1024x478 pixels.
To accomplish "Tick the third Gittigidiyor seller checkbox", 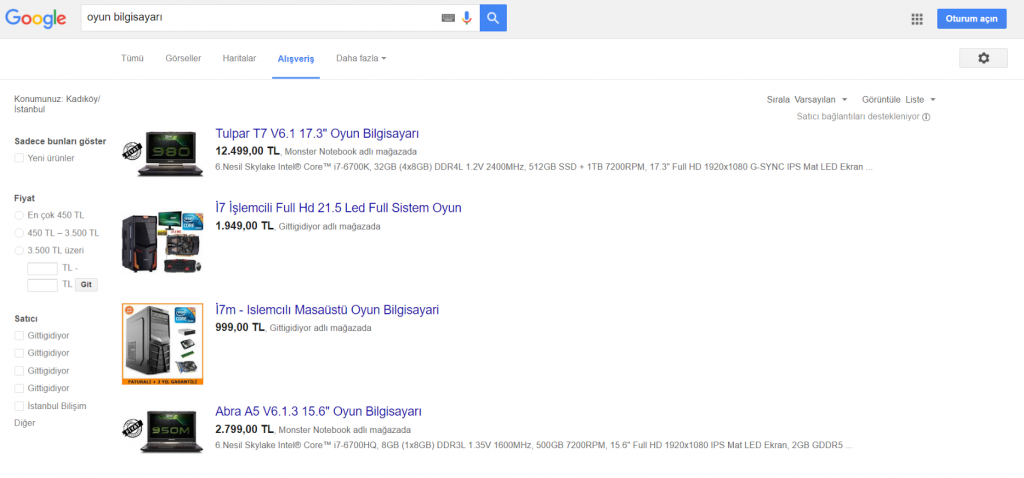I will (19, 371).
